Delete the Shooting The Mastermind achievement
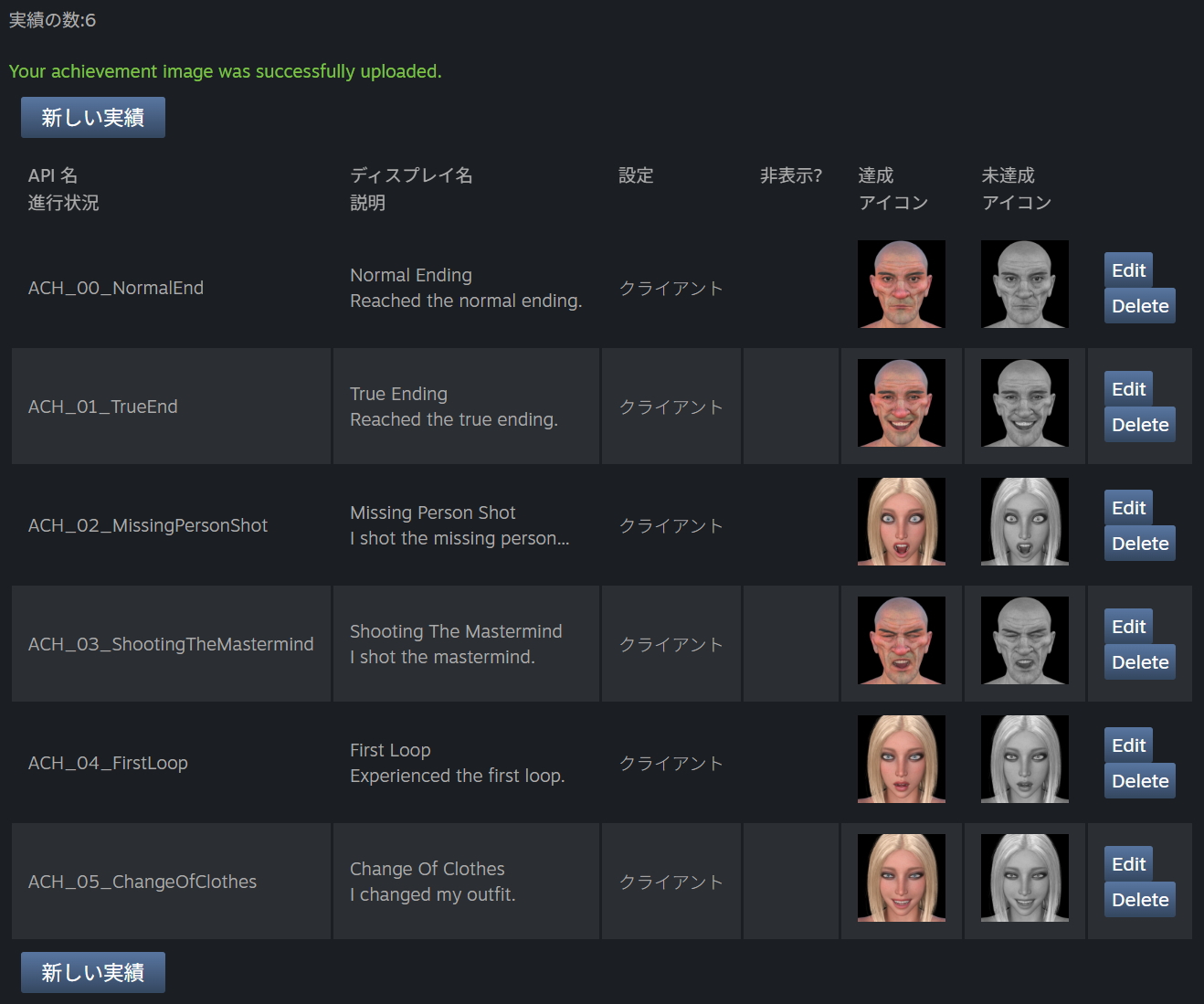Viewport: 1204px width, 1004px height. [x=1139, y=662]
